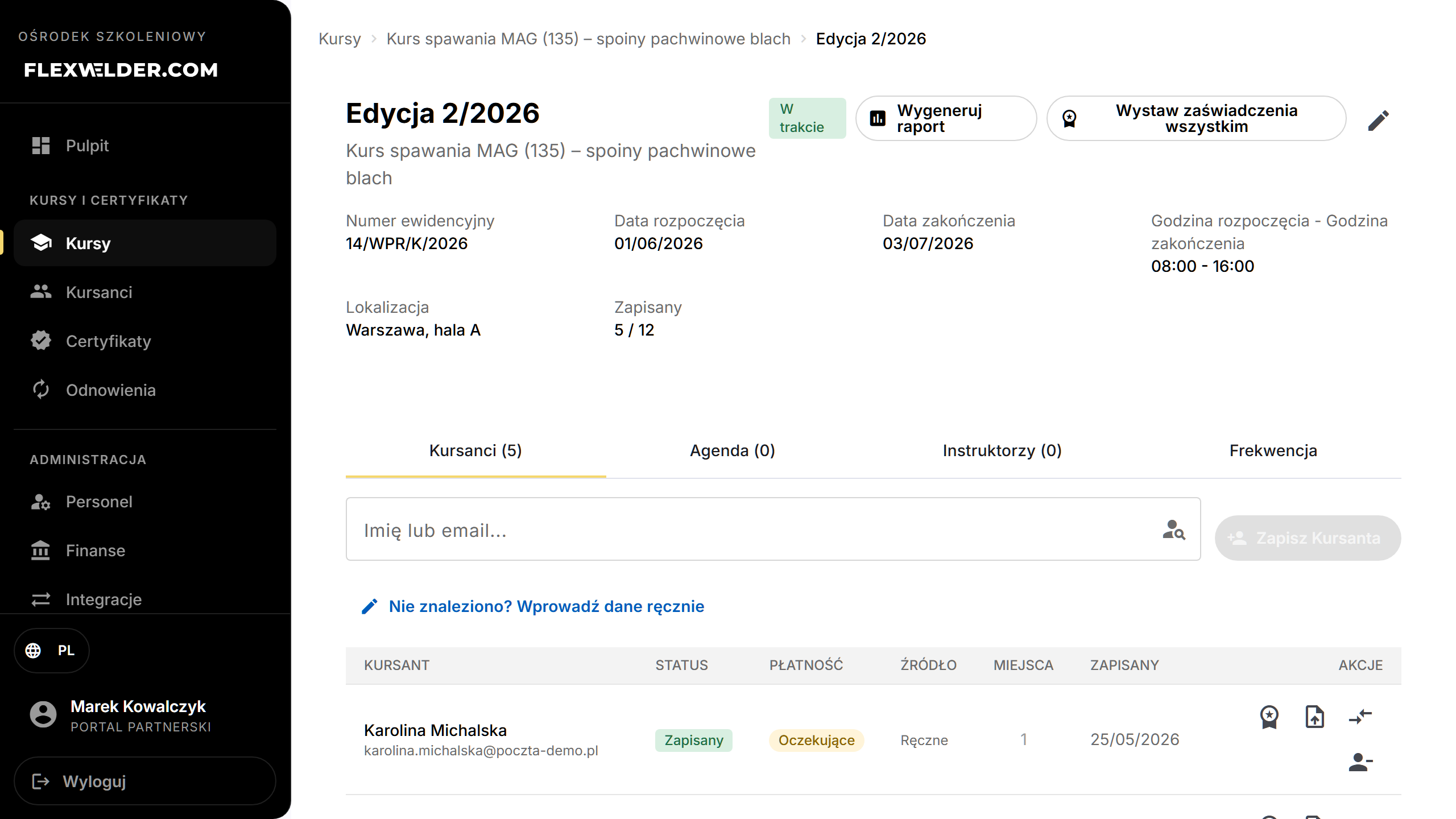Go to Certyfikaty in sidebar
The width and height of the screenshot is (1456, 819).
click(144, 341)
